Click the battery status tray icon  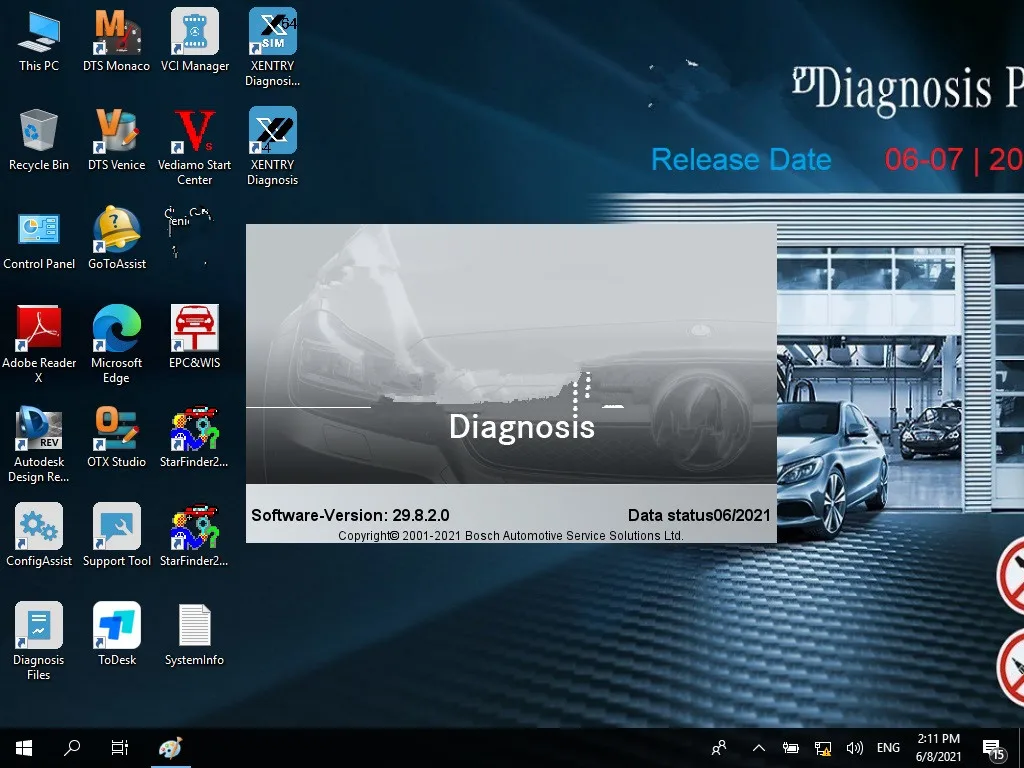tap(790, 748)
